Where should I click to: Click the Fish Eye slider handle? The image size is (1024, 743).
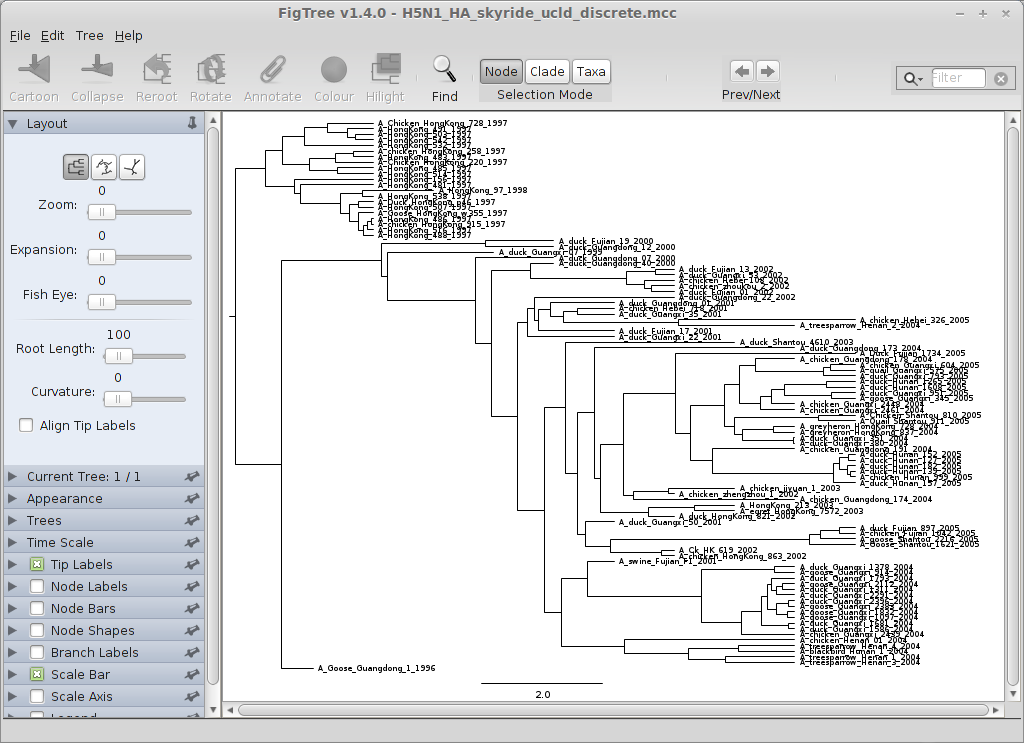click(102, 302)
